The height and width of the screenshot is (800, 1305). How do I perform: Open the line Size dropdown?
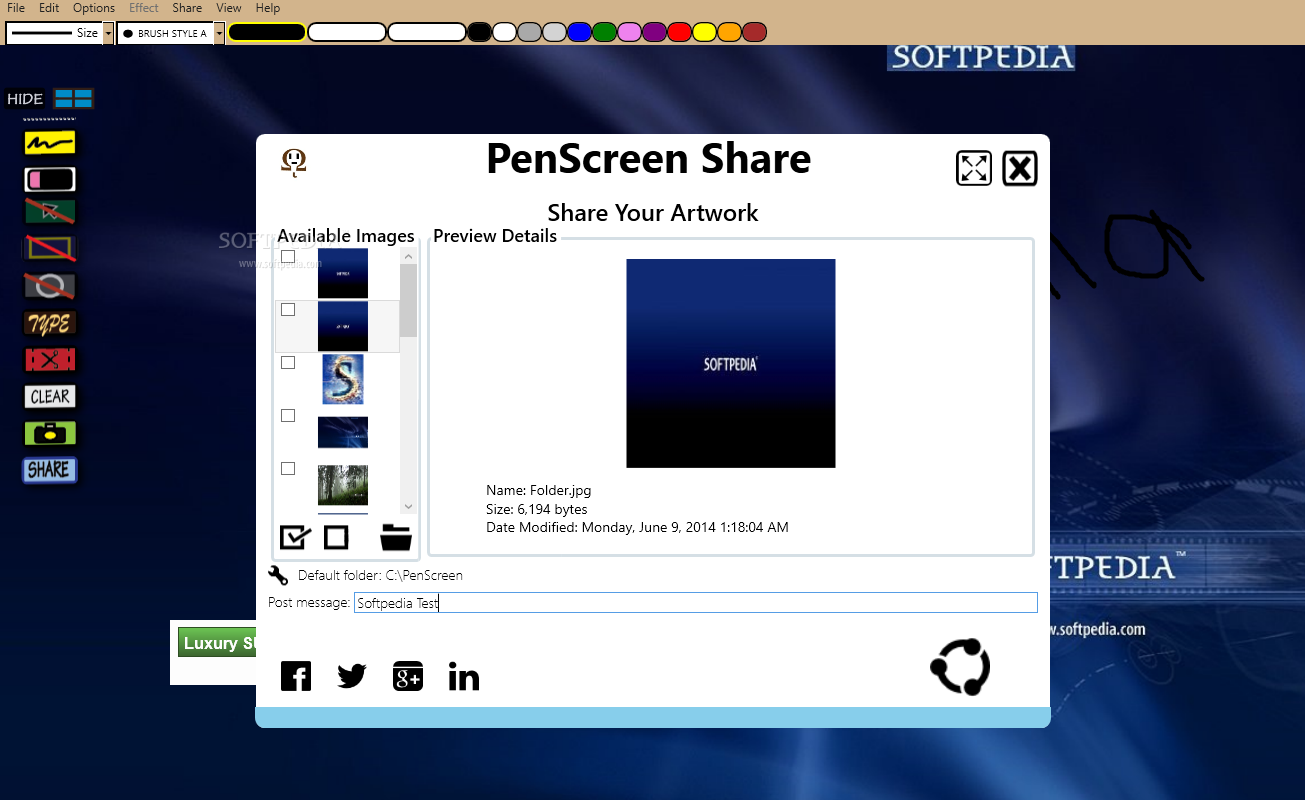pos(108,33)
